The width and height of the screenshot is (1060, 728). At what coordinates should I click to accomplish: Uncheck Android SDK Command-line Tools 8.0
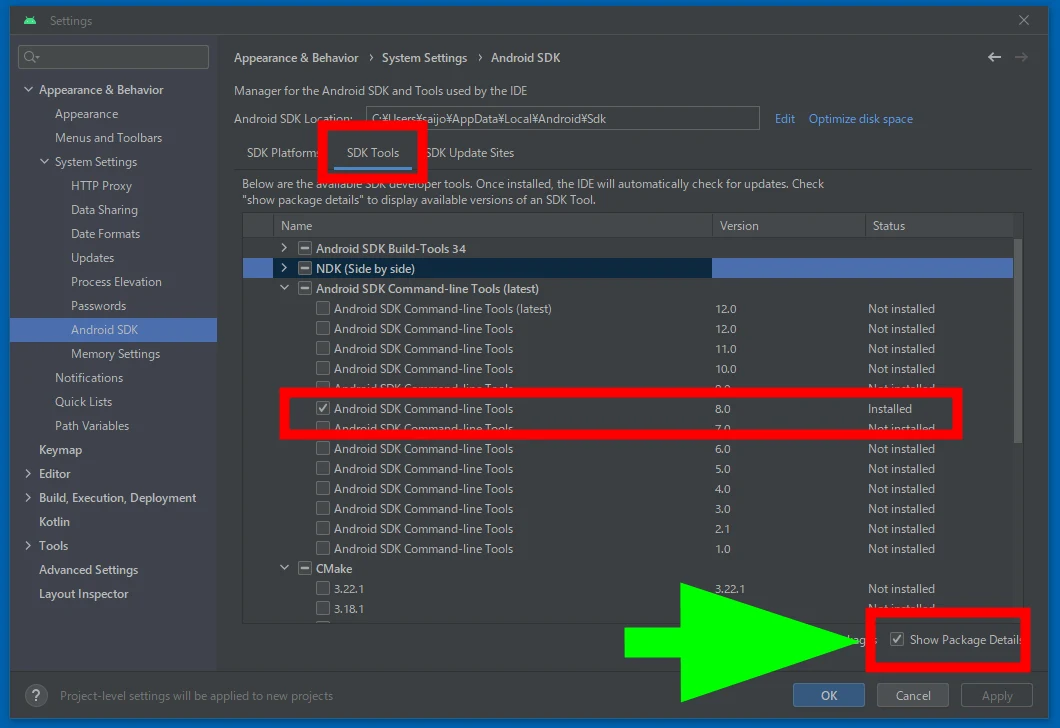coord(323,408)
